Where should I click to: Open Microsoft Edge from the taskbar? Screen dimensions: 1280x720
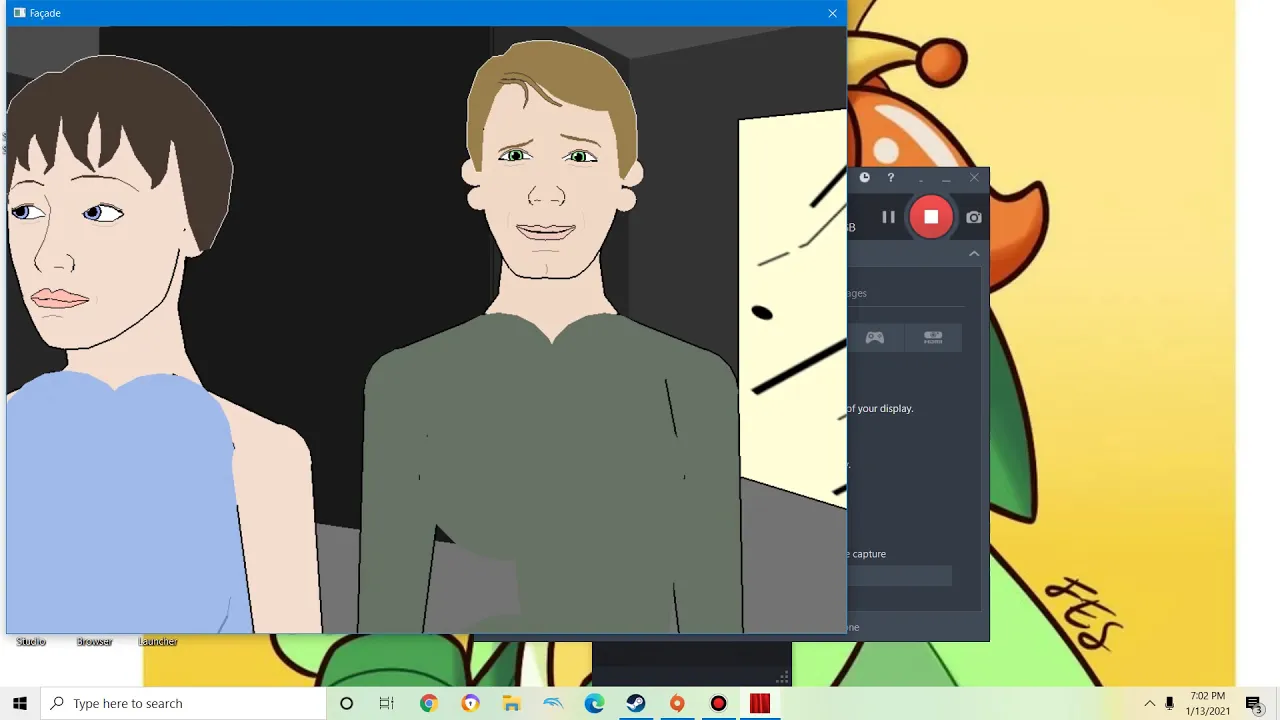pyautogui.click(x=595, y=704)
